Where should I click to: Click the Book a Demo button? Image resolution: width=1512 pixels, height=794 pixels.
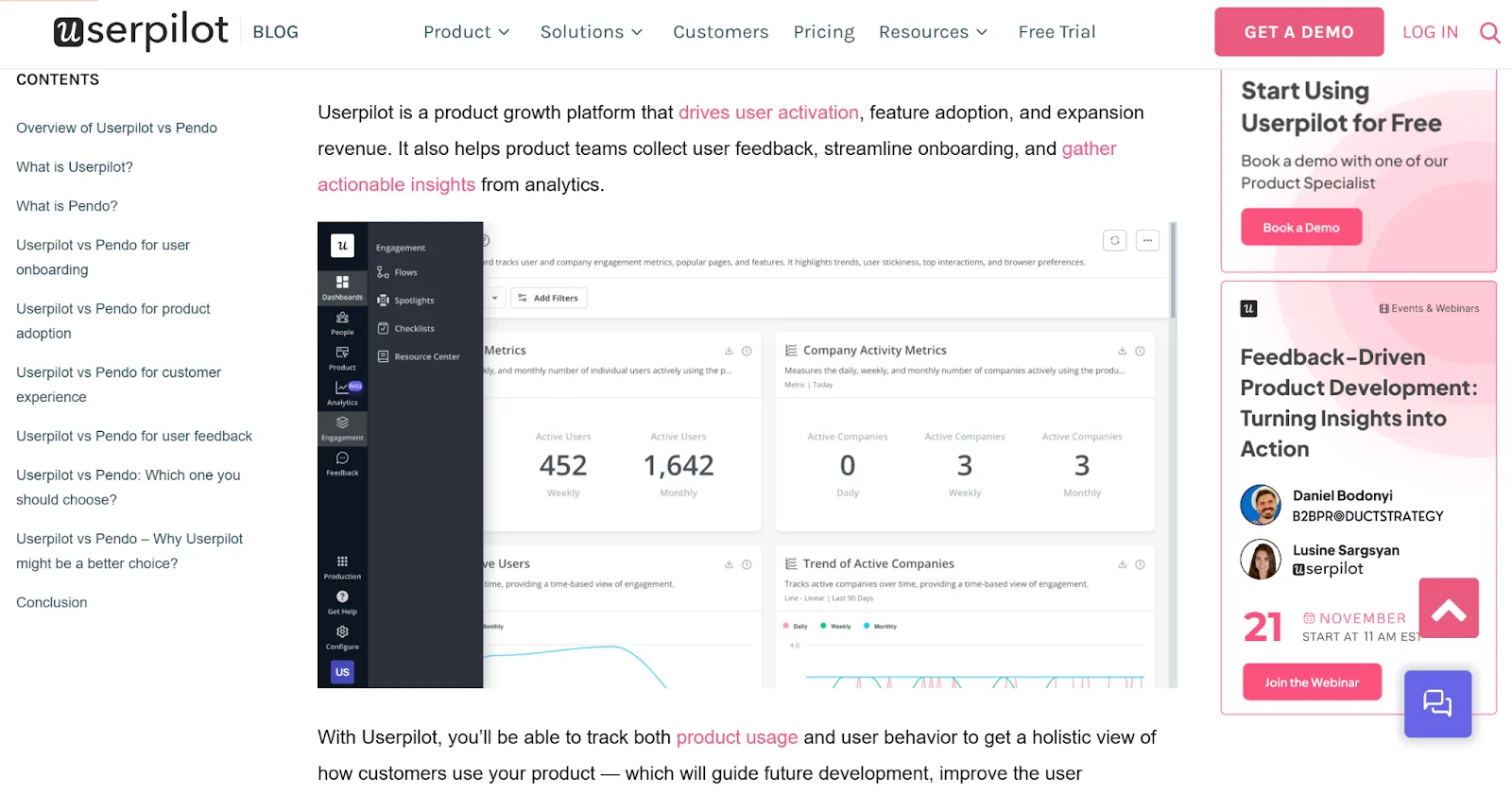[1301, 227]
